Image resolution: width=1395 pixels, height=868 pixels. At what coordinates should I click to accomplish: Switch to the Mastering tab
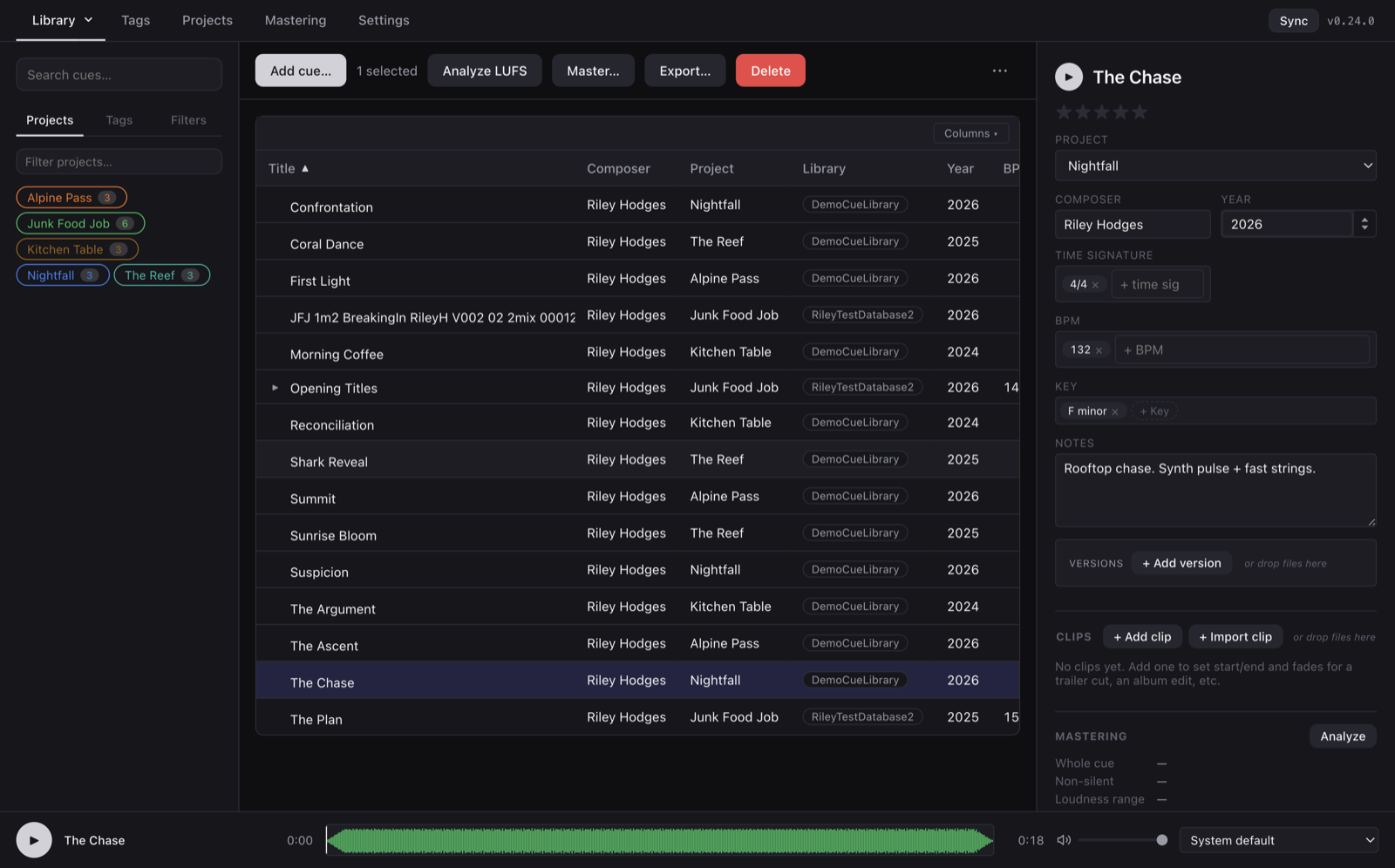coord(296,20)
